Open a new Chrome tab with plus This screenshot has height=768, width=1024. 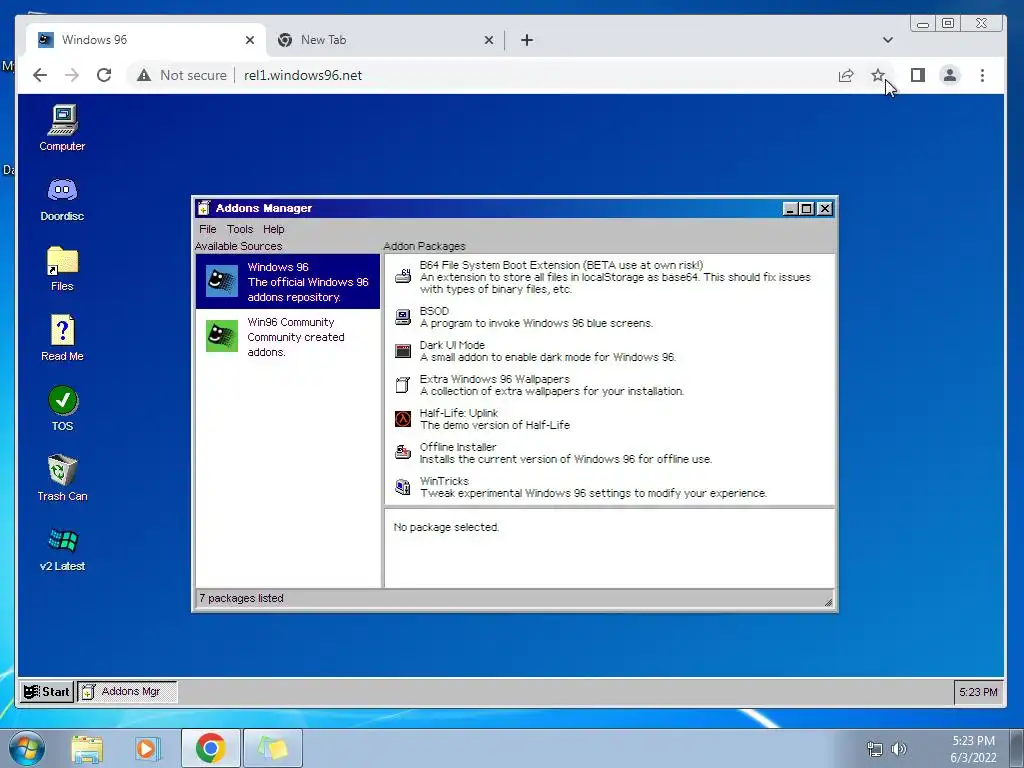(527, 40)
